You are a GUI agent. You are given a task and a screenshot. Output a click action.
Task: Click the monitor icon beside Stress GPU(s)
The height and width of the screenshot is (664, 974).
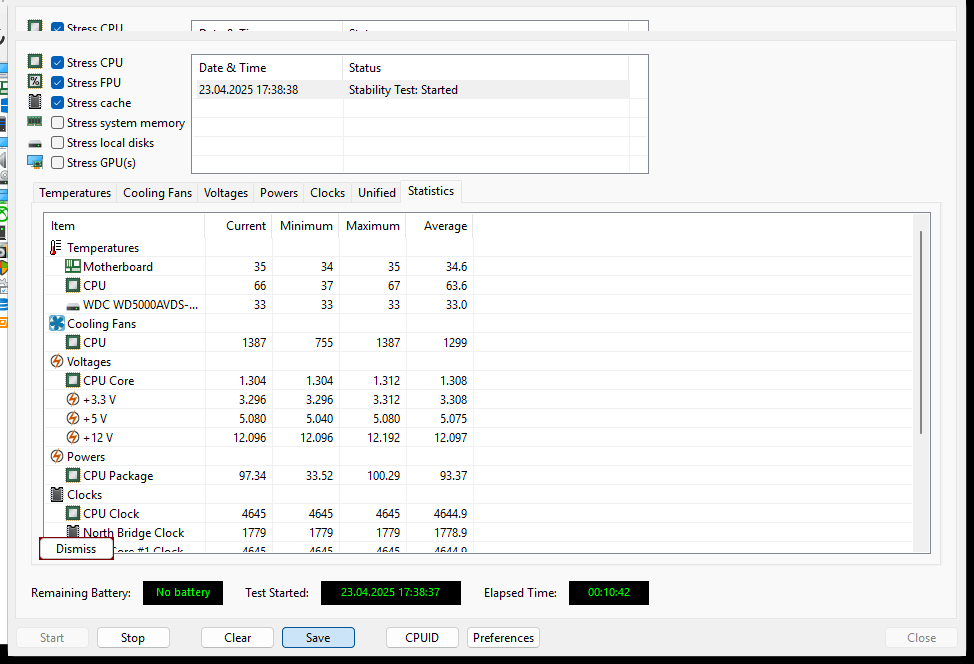pyautogui.click(x=35, y=162)
